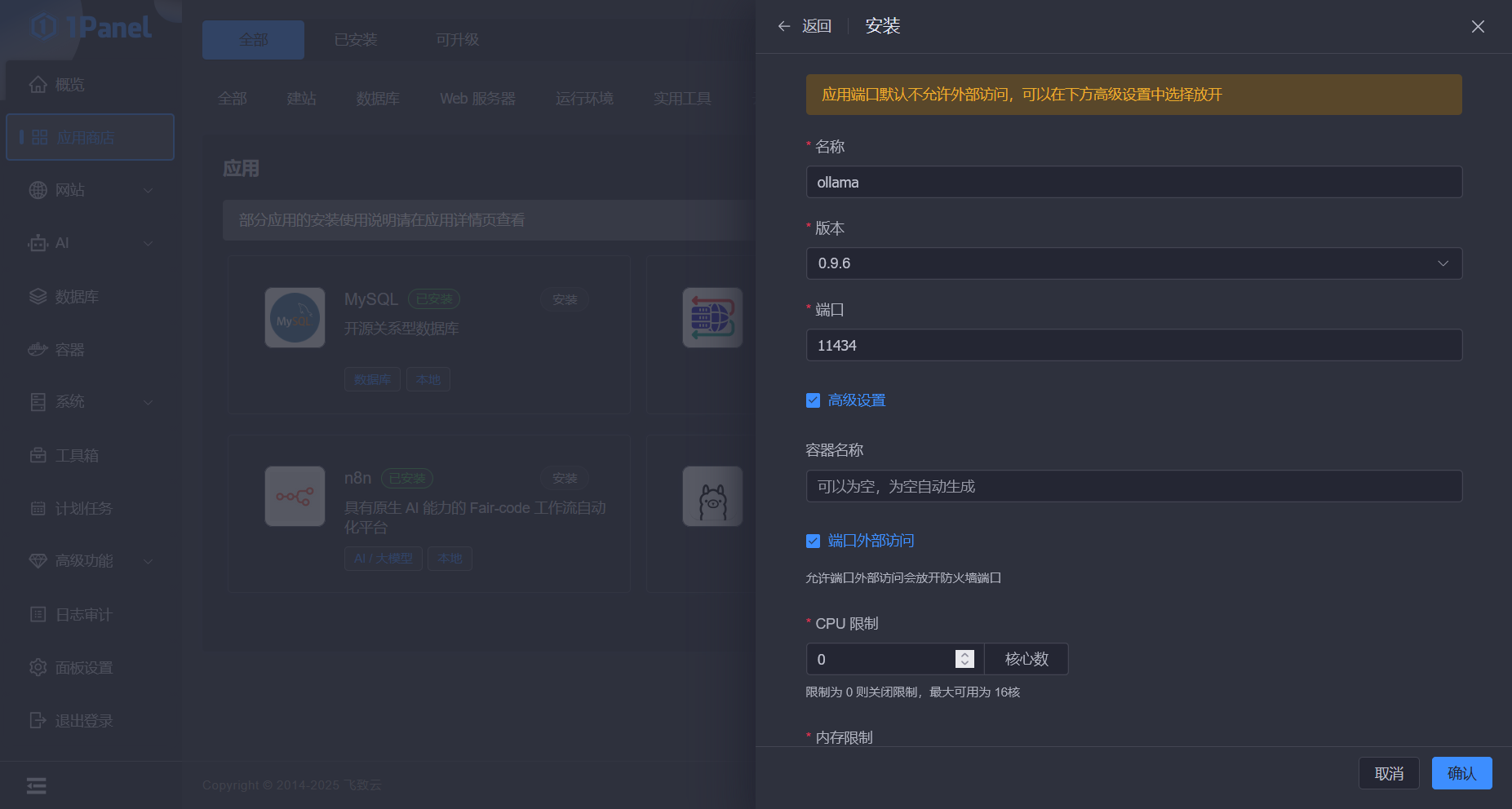Click the 容器名称 input field
This screenshot has height=809, width=1512.
[1134, 486]
